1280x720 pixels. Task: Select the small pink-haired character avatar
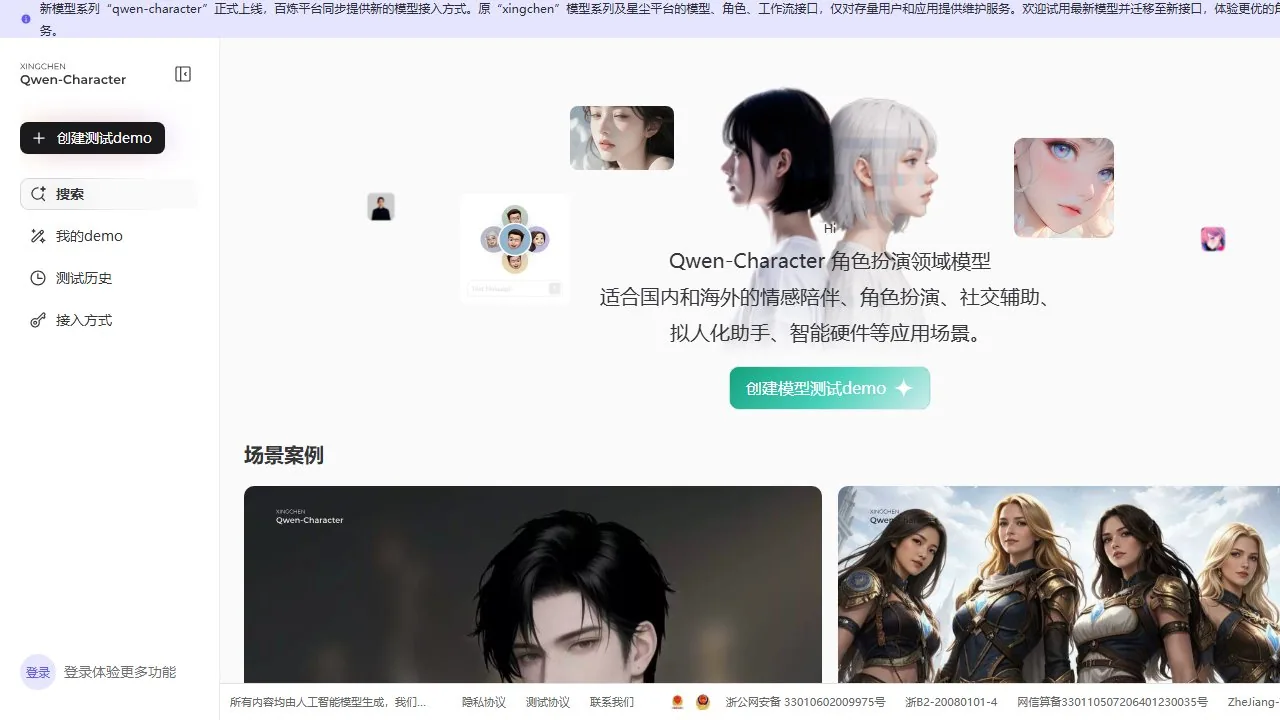(1213, 239)
